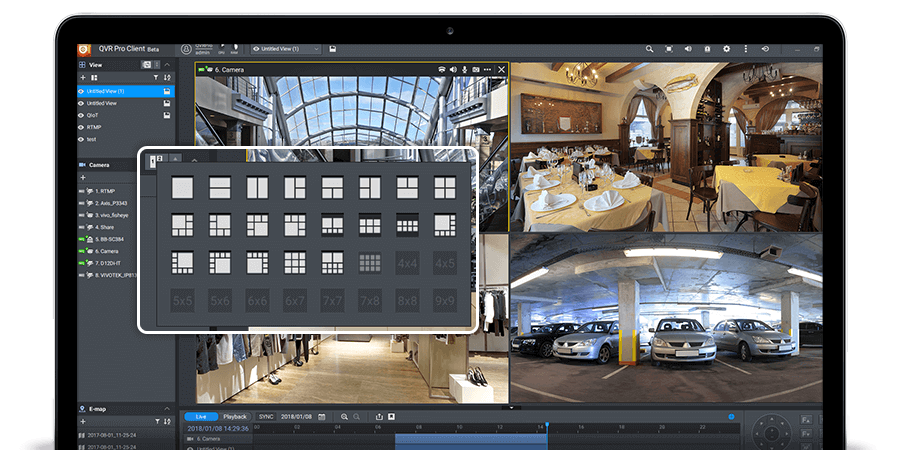Toggle eye icon for QIoT view
Viewport: 900px width, 450px height.
(x=81, y=115)
